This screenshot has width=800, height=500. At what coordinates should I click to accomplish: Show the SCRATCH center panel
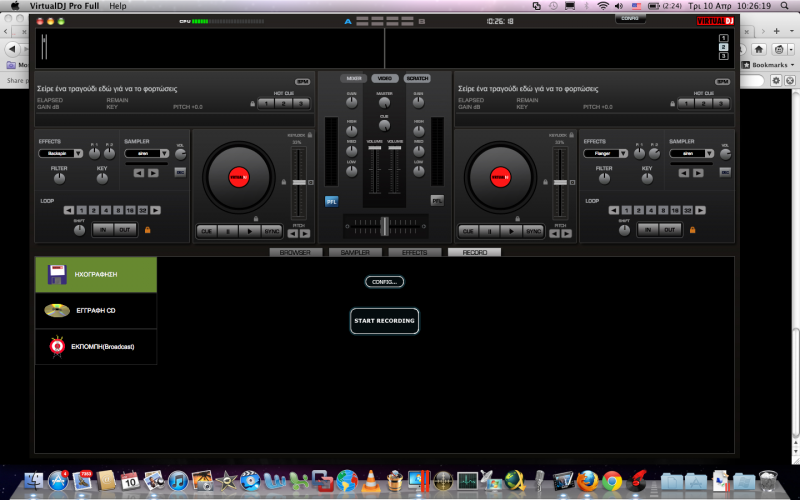pos(417,79)
